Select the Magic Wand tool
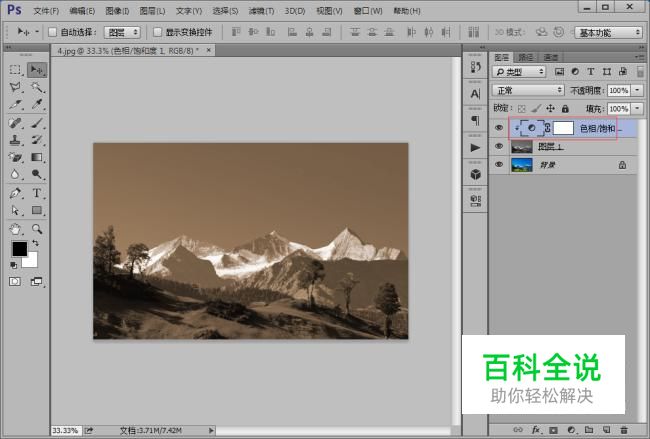Viewport: 650px width, 439px height. tap(37, 87)
